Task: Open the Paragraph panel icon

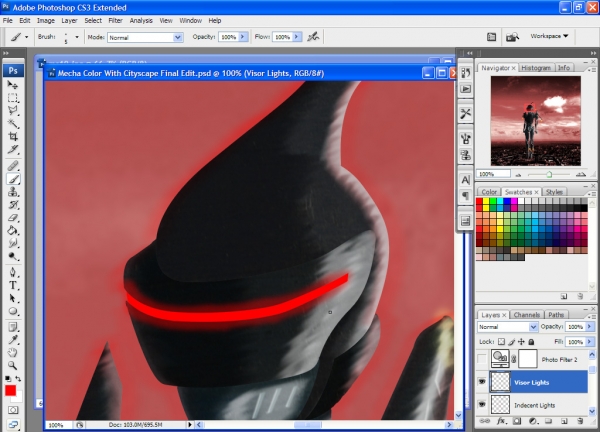Action: click(x=465, y=196)
